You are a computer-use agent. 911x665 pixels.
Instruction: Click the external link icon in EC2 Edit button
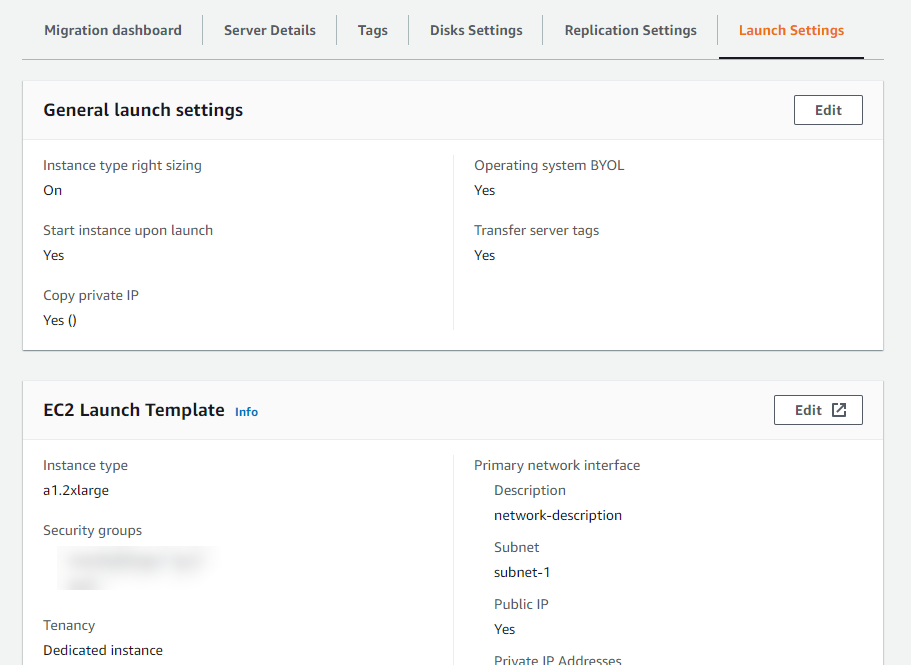tap(839, 410)
